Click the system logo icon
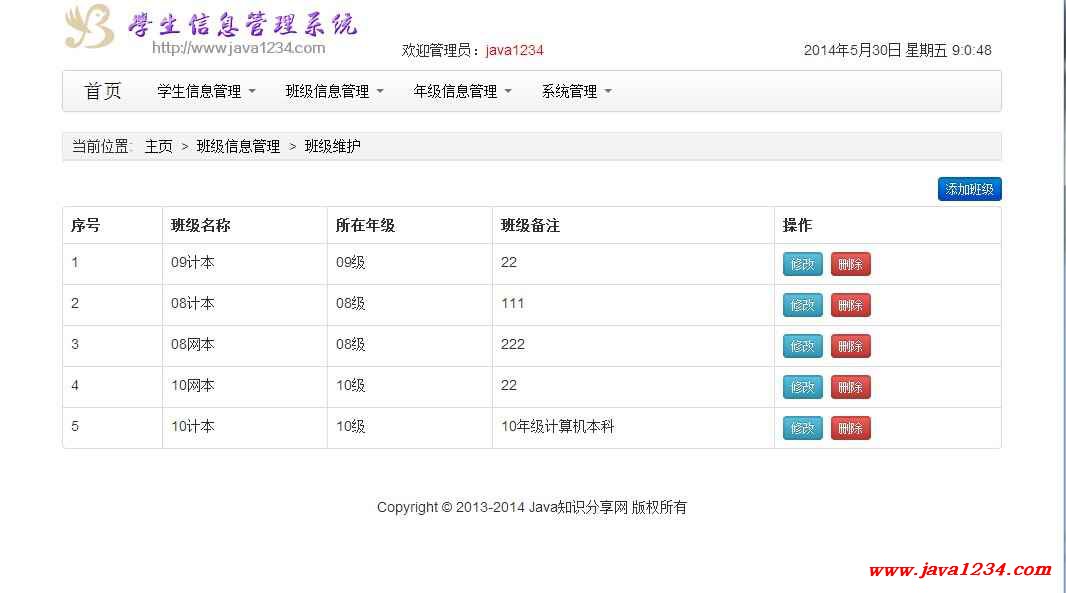Image resolution: width=1066 pixels, height=593 pixels. tap(89, 27)
